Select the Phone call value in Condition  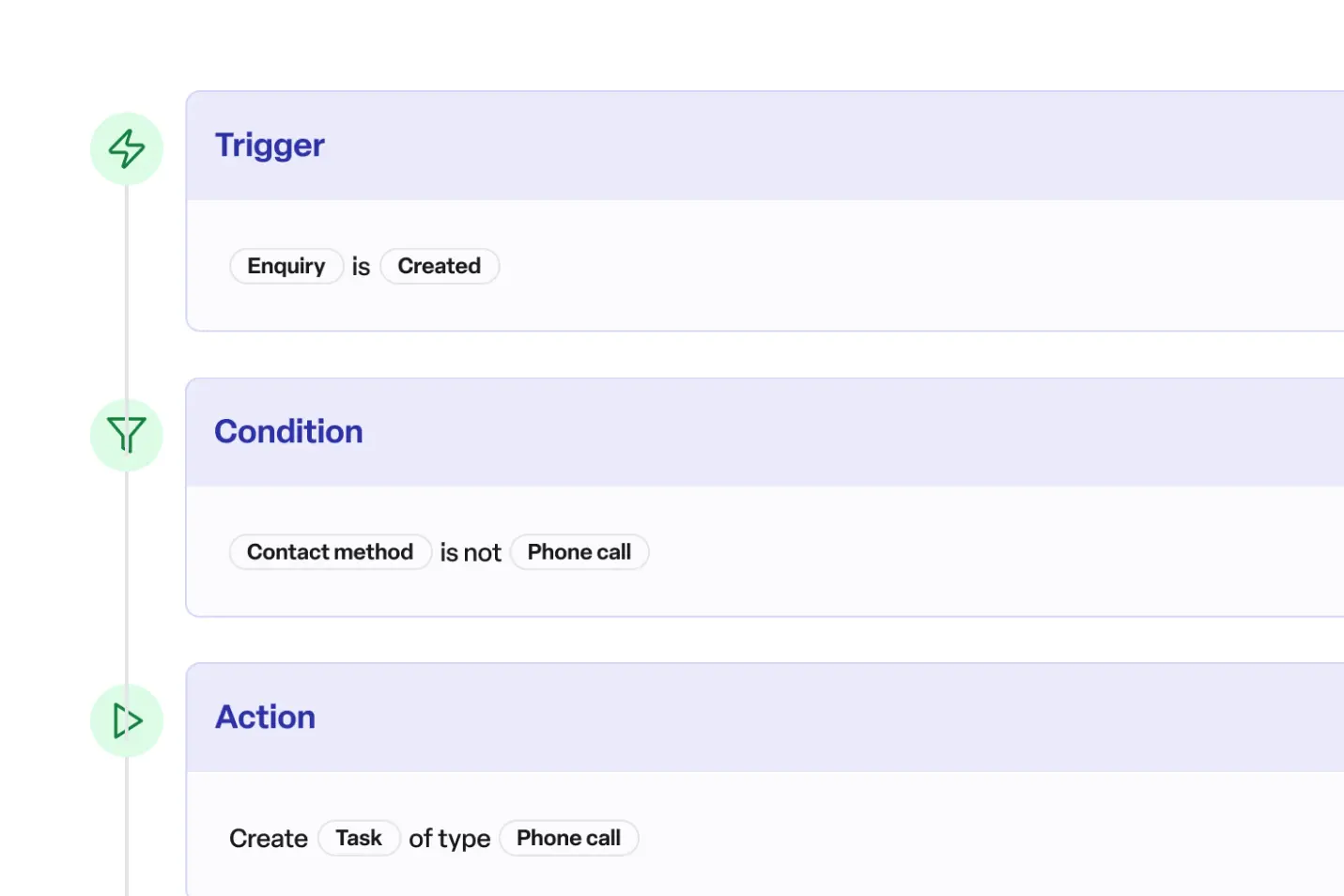coord(579,552)
